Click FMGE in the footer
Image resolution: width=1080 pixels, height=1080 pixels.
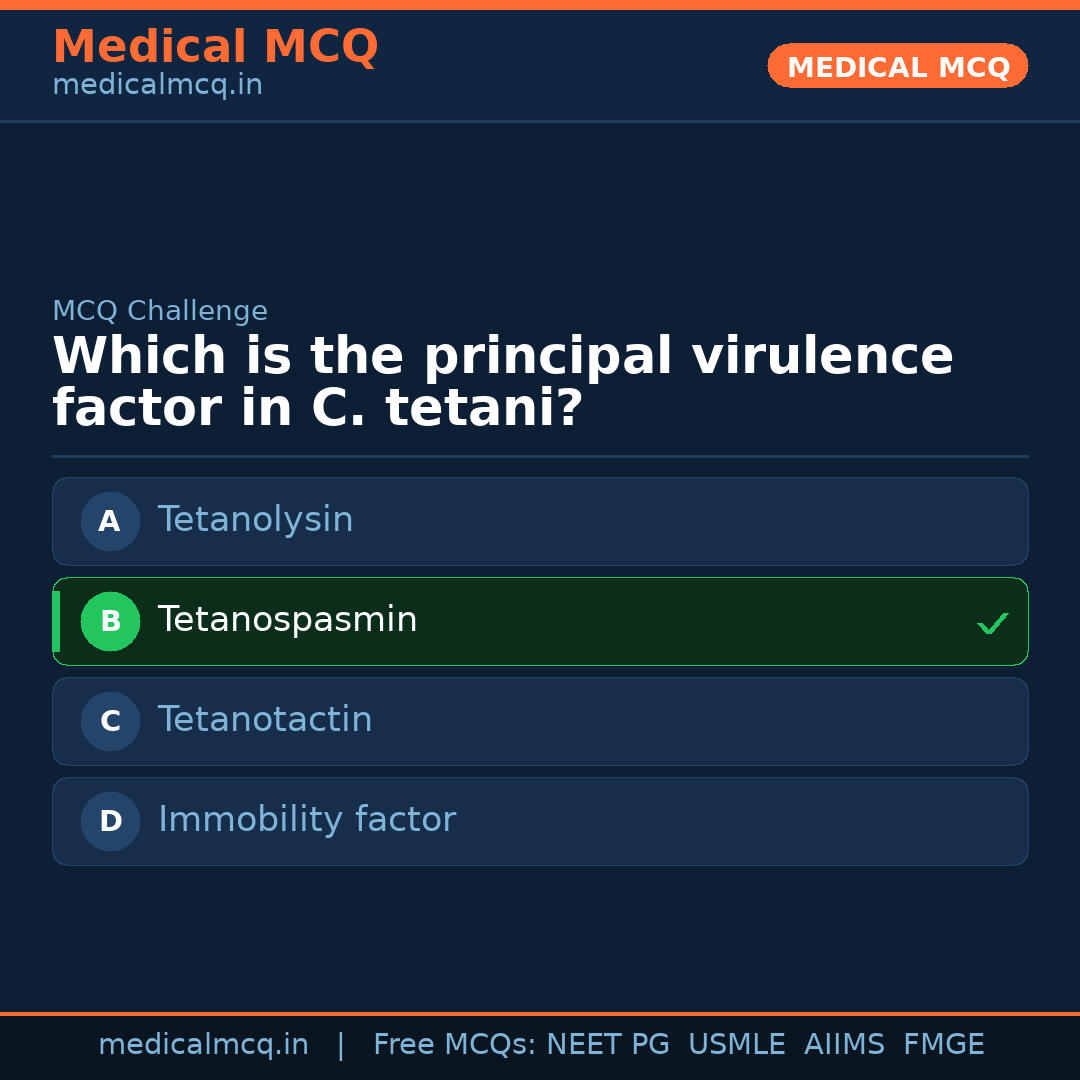coord(943,1045)
